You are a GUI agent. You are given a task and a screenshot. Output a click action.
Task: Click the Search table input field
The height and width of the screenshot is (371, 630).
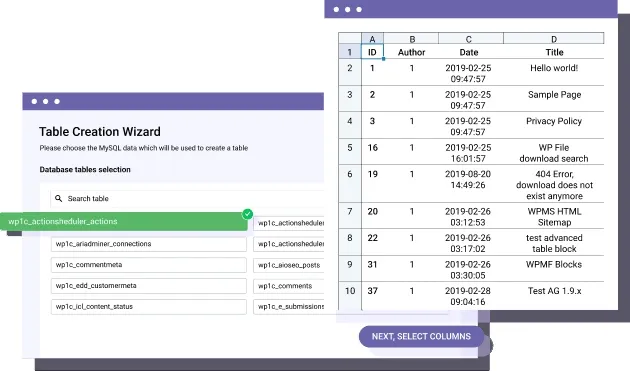click(x=187, y=199)
